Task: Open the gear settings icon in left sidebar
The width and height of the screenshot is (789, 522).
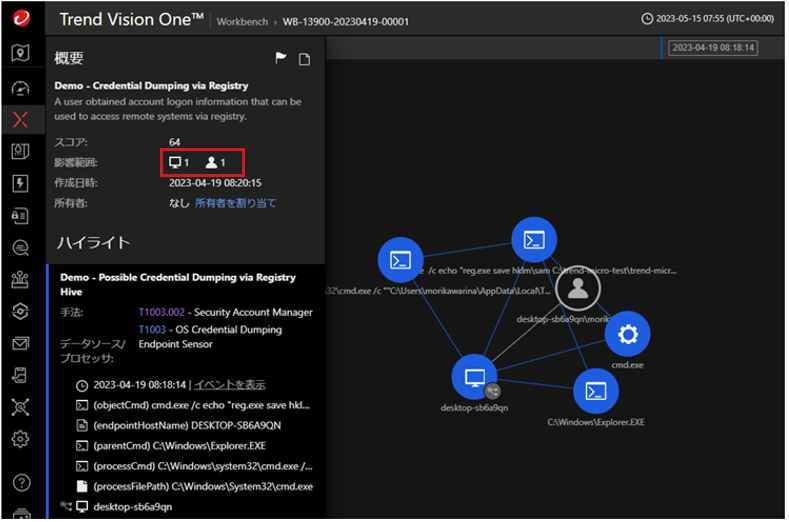Action: tap(20, 439)
